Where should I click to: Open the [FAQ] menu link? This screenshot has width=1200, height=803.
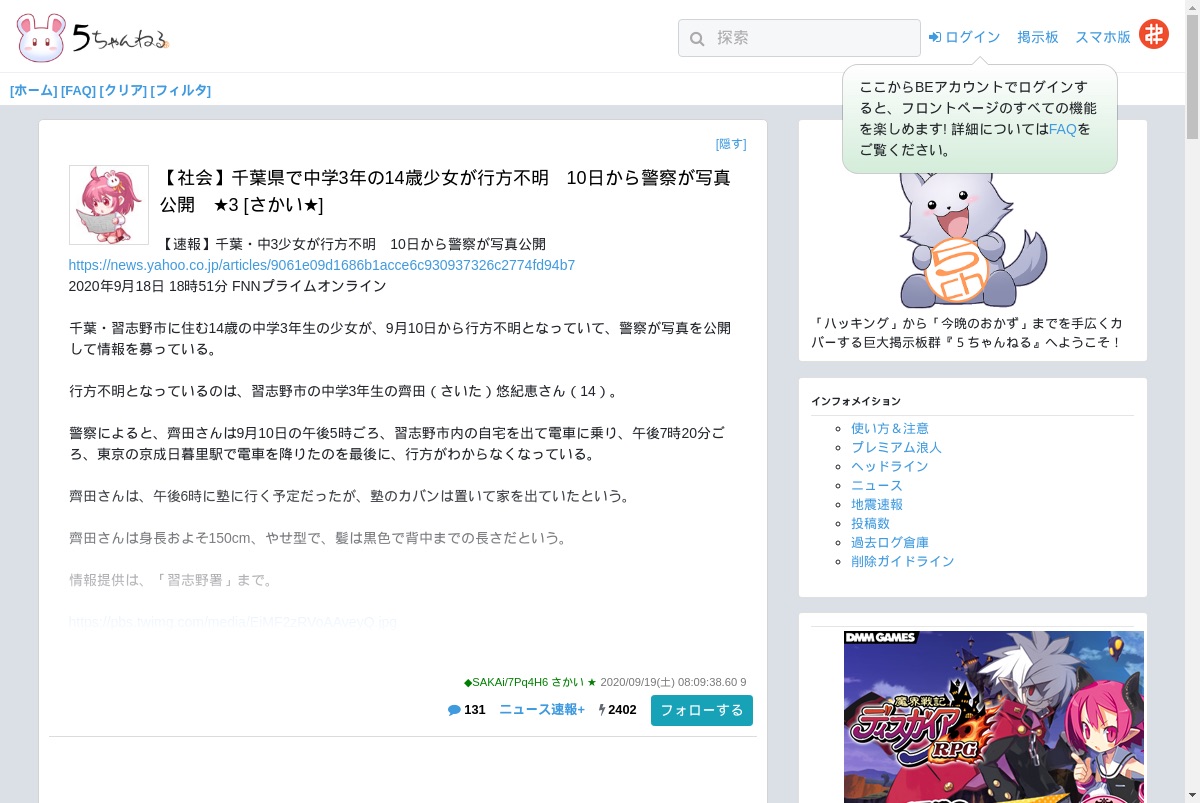pos(78,90)
